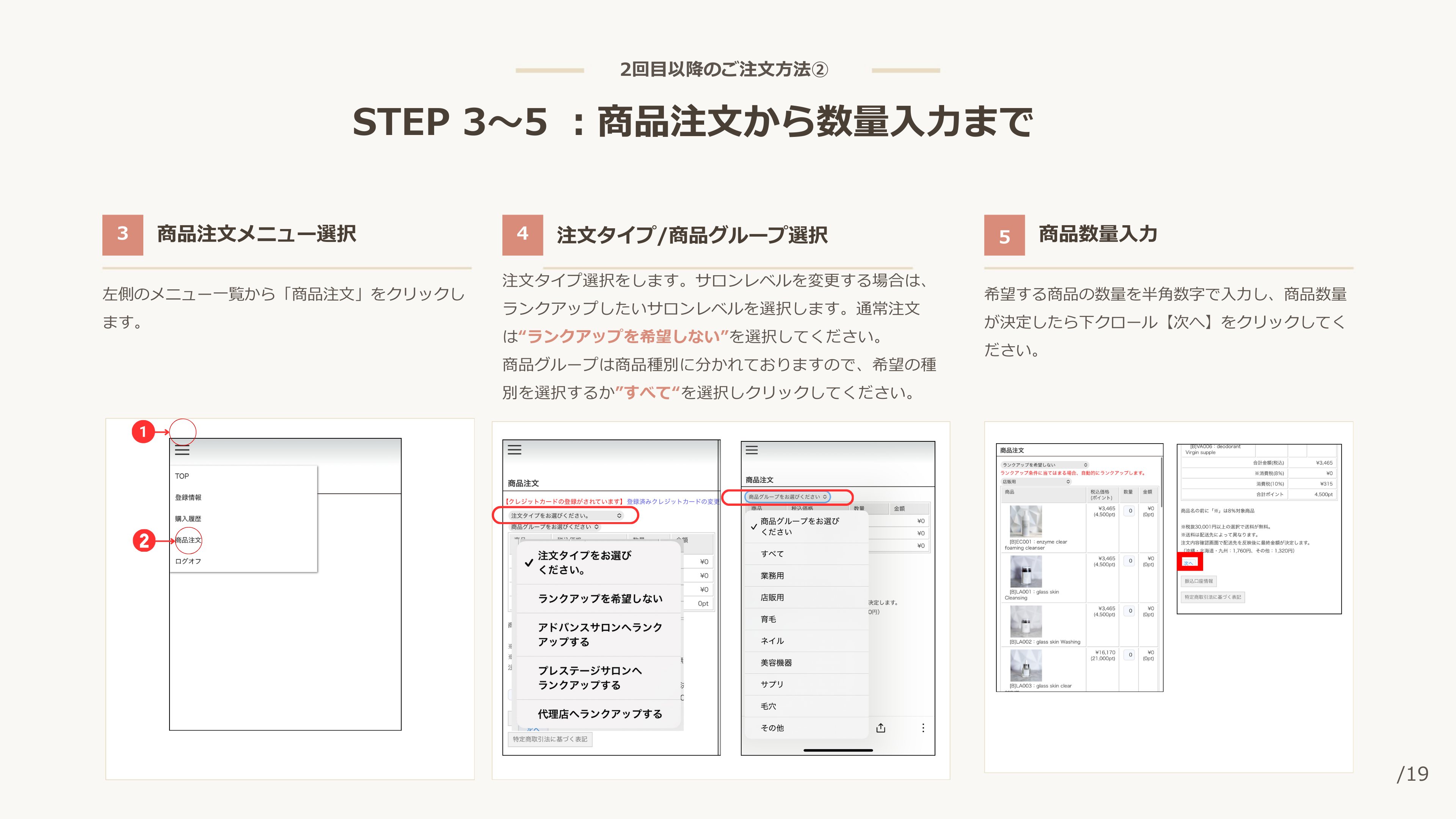Click the red circled number 1 badge
The width and height of the screenshot is (1456, 819).
point(143,432)
